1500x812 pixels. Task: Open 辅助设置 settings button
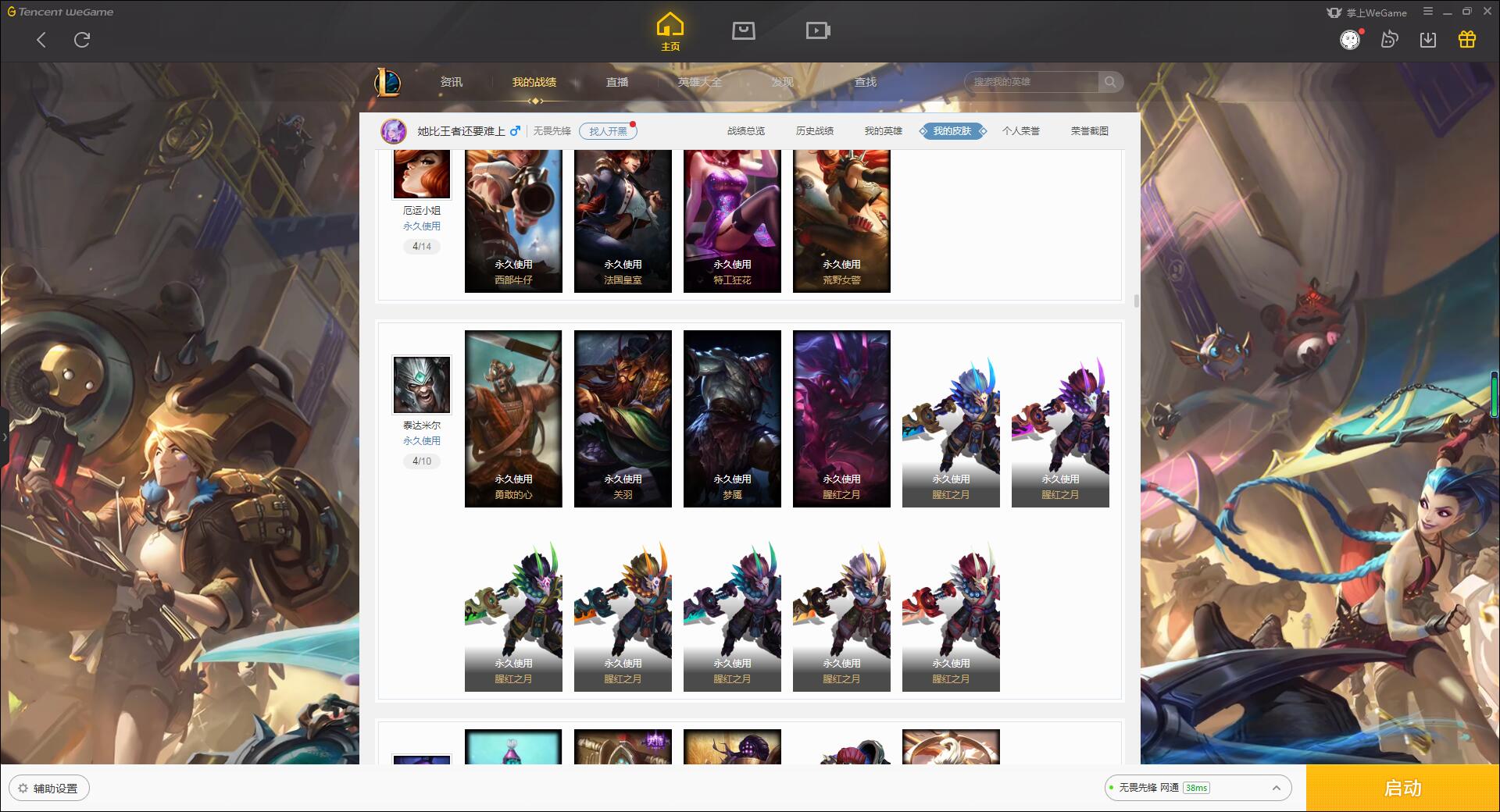[x=48, y=789]
